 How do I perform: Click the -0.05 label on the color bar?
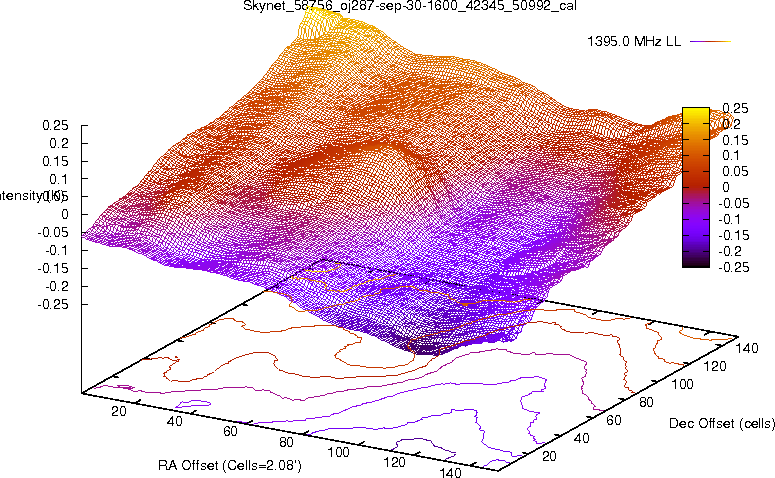733,203
